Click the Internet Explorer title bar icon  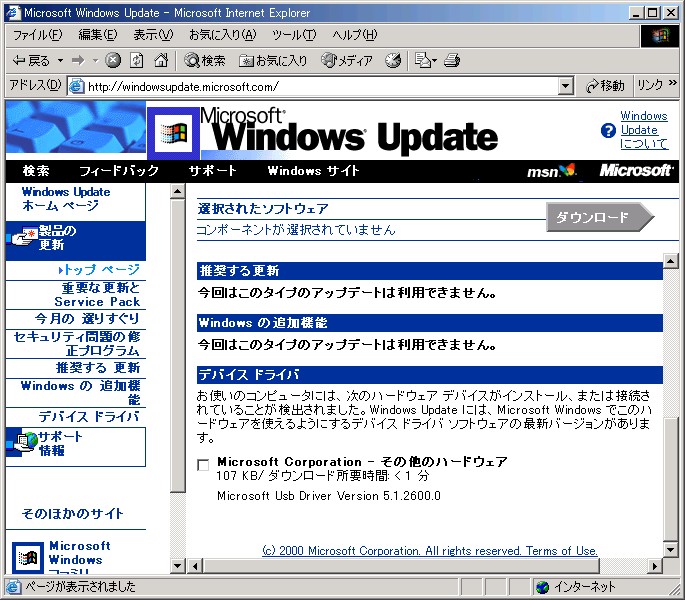[x=13, y=12]
